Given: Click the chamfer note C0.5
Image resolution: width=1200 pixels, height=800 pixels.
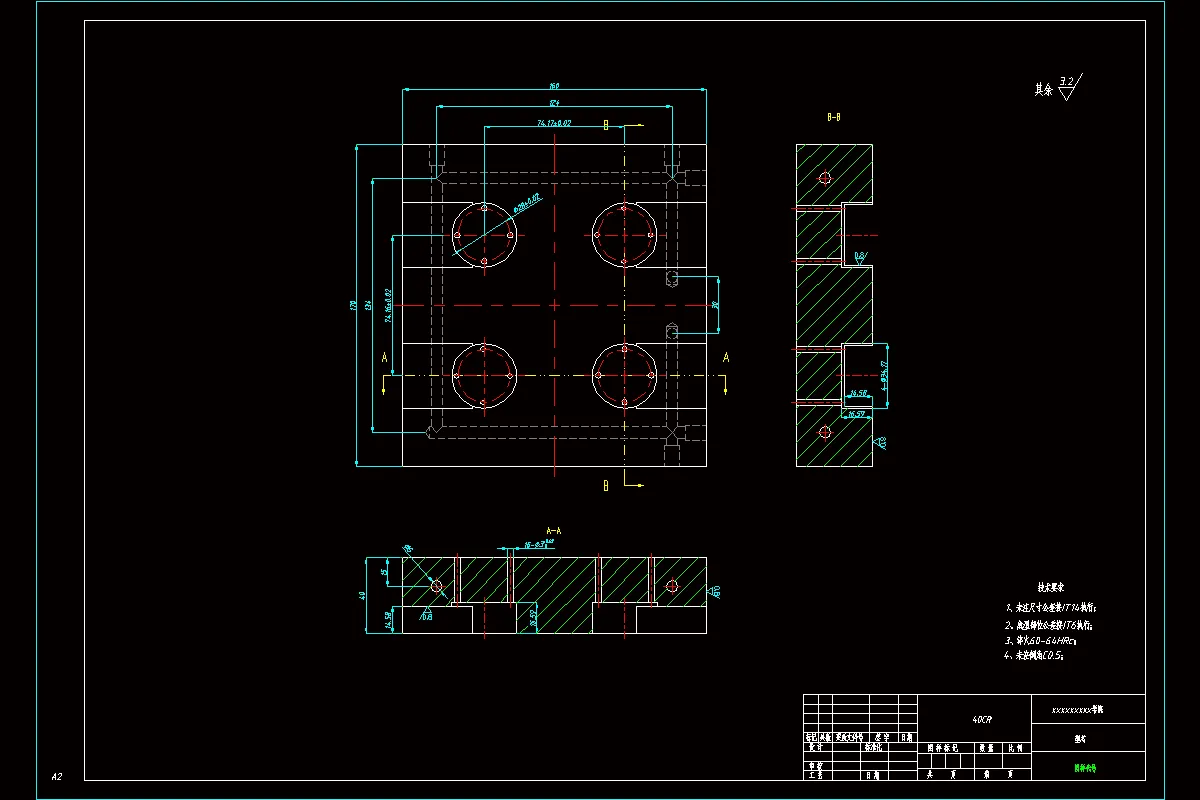Looking at the screenshot, I should (1034, 656).
